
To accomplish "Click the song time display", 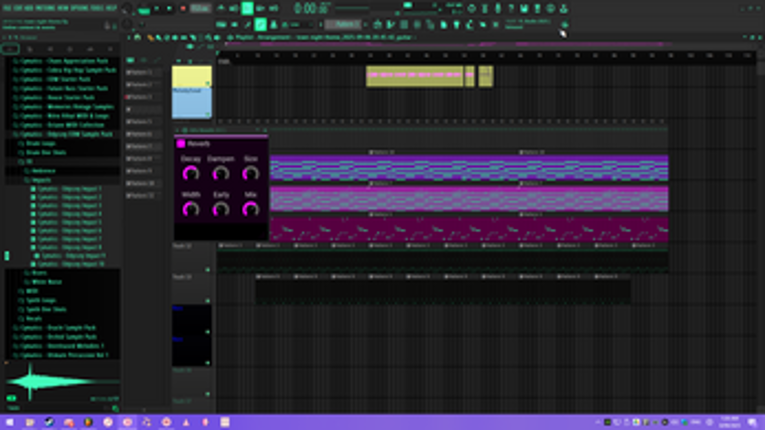I will click(312, 8).
